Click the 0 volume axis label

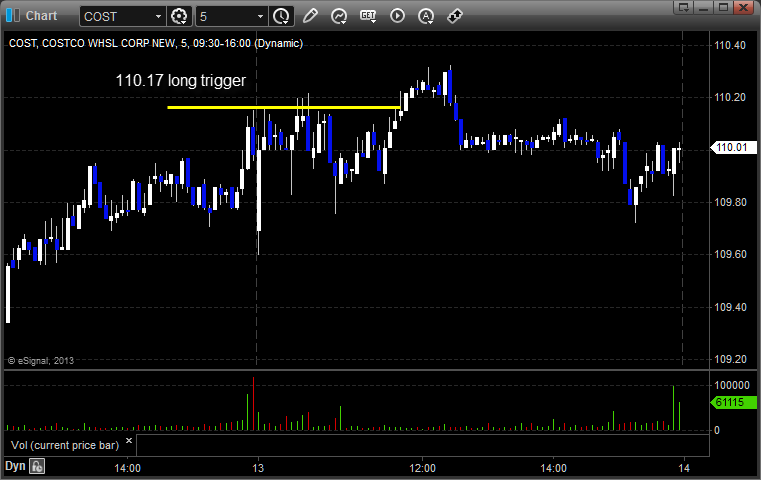[717, 430]
